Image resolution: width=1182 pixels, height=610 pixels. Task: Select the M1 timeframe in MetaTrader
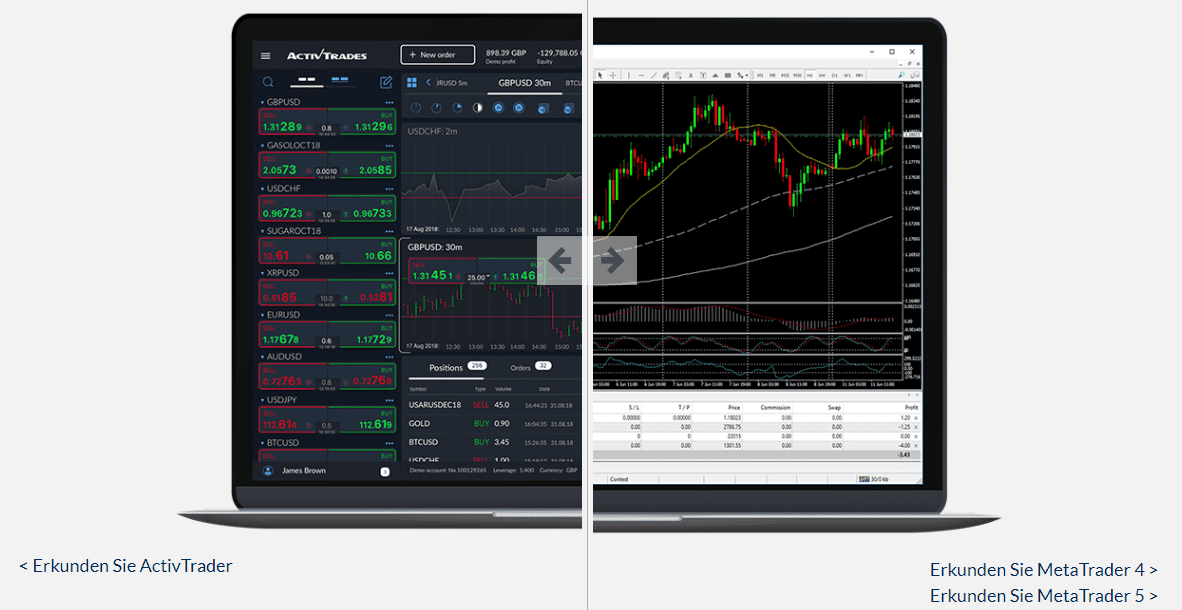(761, 75)
